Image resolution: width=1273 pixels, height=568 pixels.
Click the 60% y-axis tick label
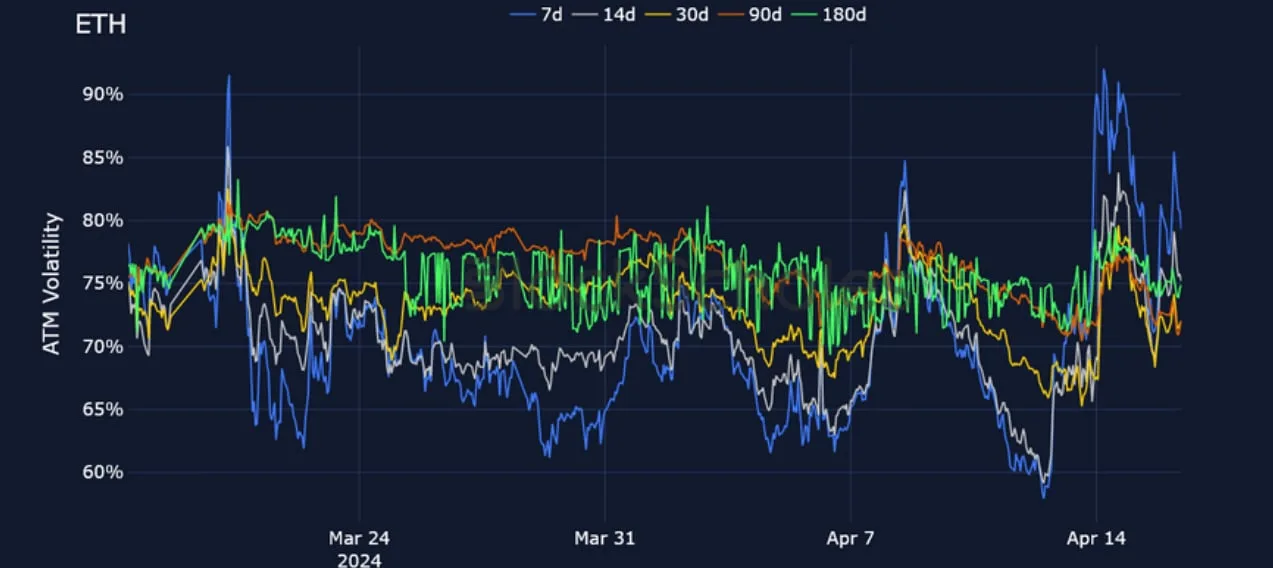click(101, 472)
